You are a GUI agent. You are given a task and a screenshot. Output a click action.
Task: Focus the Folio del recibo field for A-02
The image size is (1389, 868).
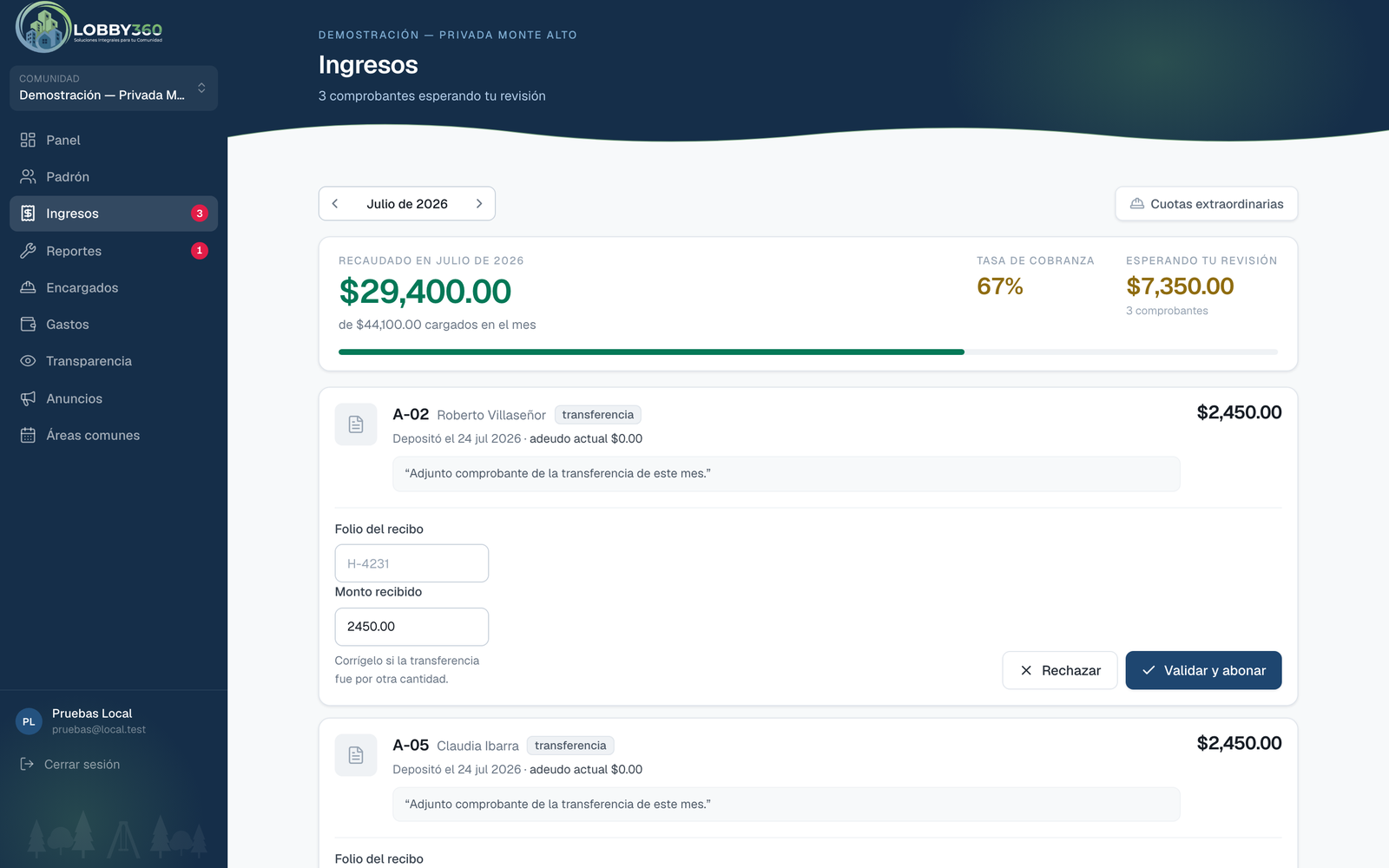point(411,563)
